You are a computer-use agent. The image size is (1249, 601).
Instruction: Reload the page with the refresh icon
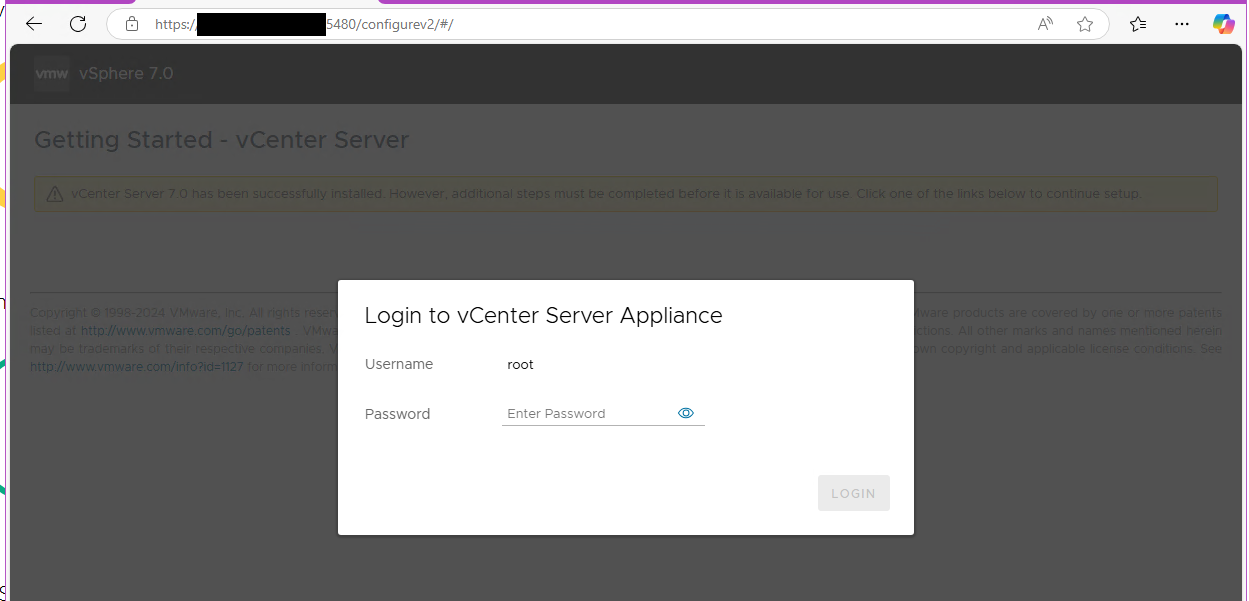(78, 24)
